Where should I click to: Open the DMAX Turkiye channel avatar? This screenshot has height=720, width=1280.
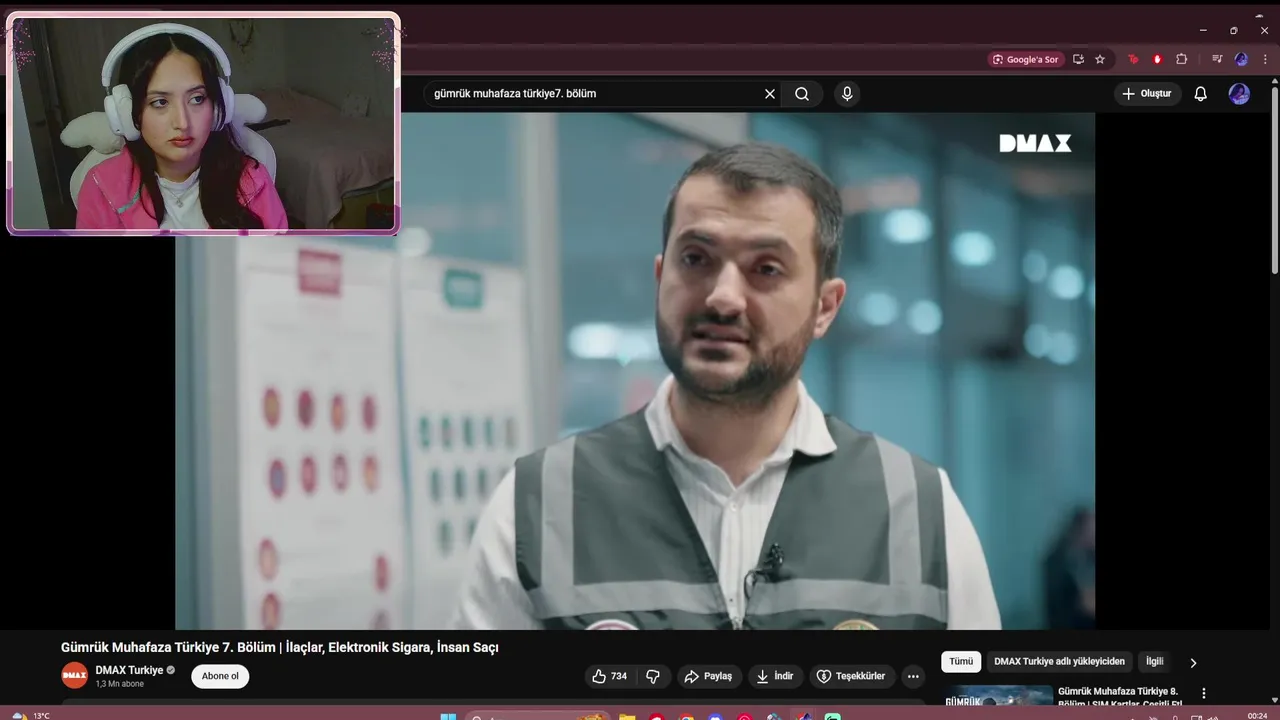click(x=75, y=676)
